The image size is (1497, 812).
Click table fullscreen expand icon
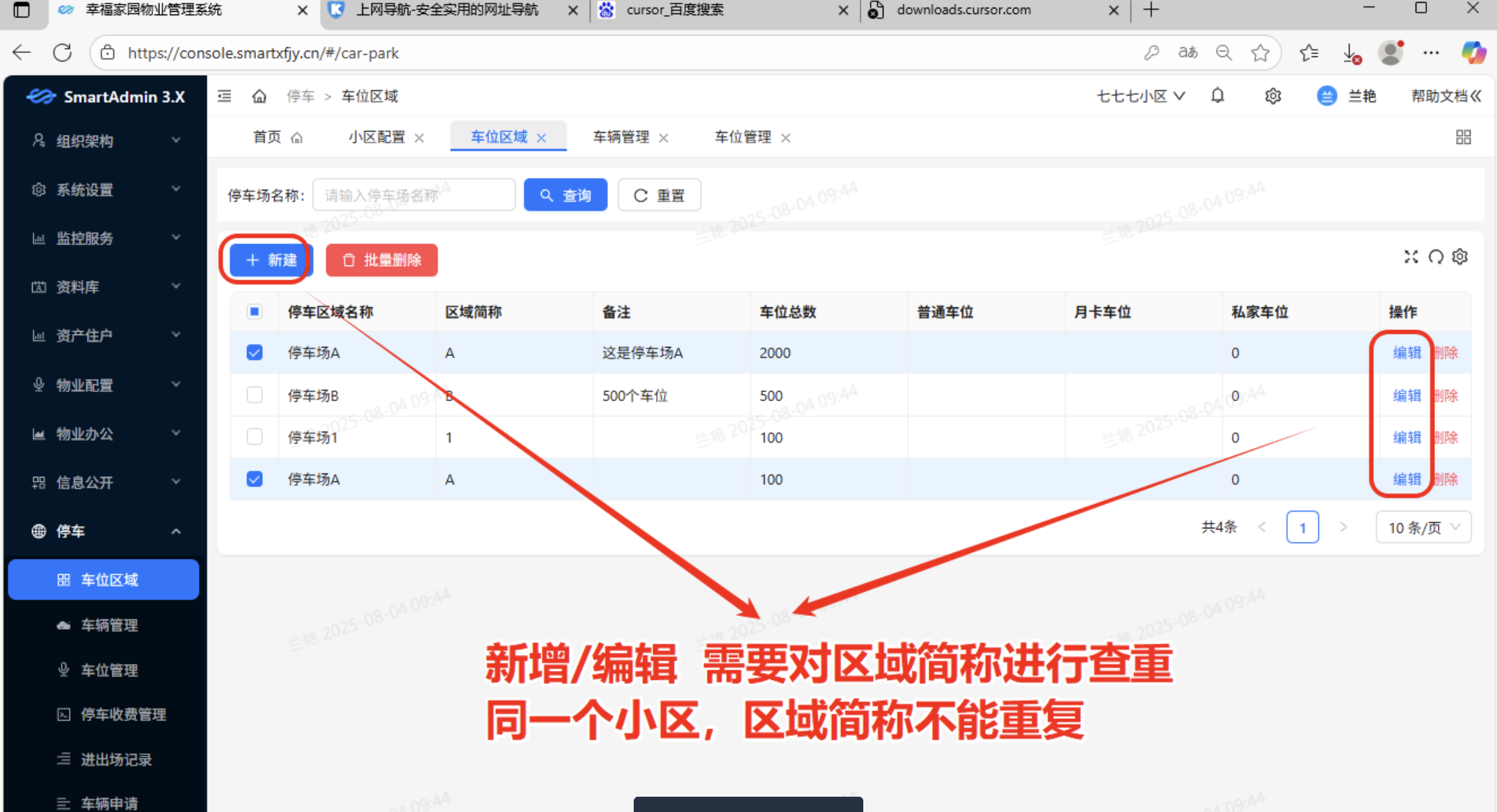pyautogui.click(x=1411, y=257)
